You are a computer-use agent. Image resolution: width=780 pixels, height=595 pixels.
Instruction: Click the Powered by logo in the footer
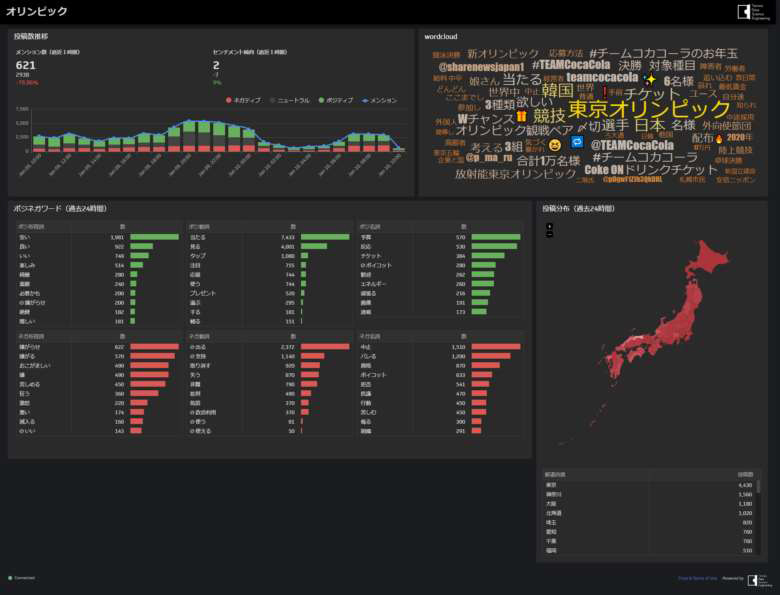(759, 580)
